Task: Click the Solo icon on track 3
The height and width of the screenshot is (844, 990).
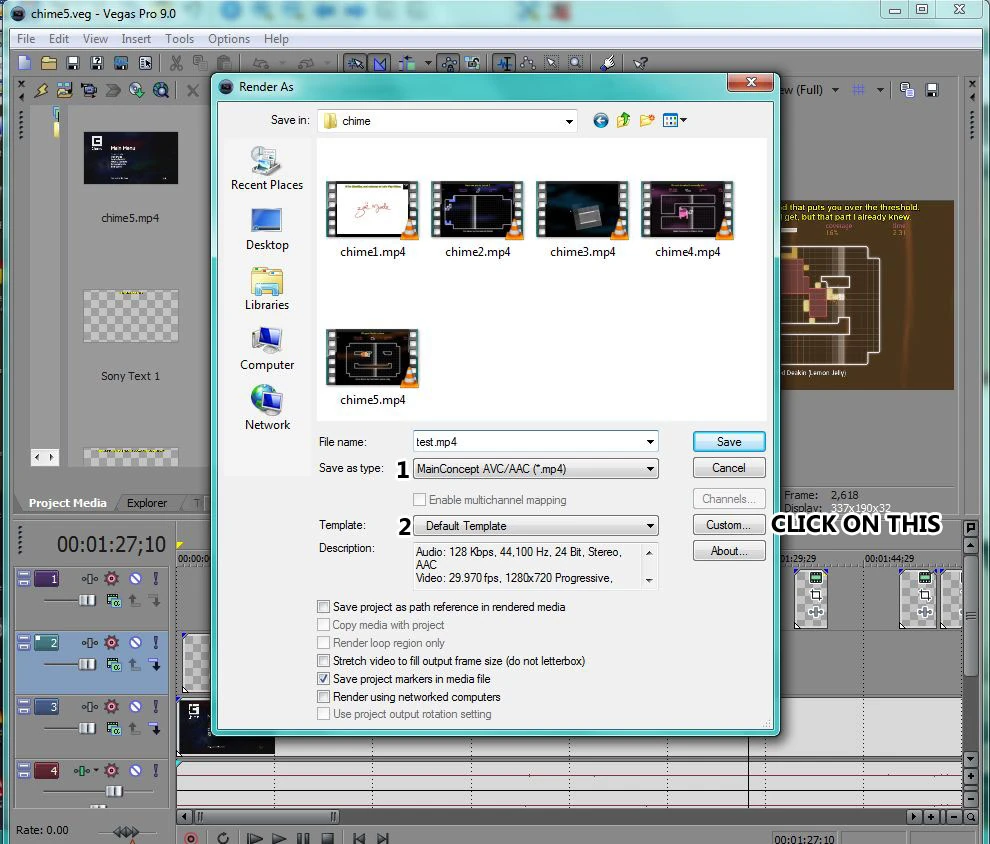Action: point(155,707)
